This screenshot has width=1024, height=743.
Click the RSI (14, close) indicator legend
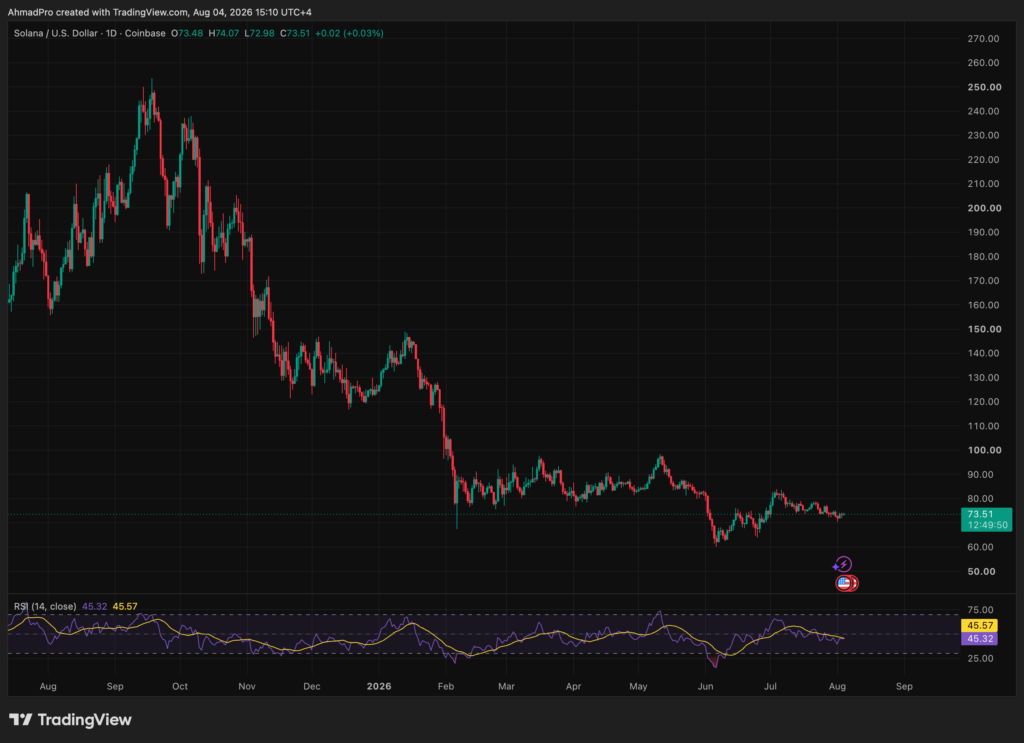pos(45,607)
